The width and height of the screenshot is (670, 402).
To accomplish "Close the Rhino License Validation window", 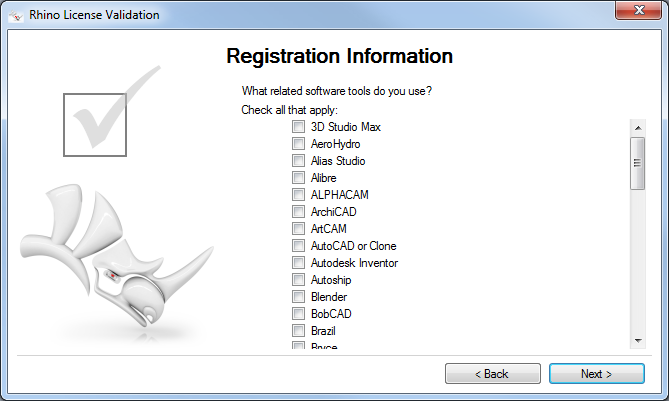I will 639,10.
